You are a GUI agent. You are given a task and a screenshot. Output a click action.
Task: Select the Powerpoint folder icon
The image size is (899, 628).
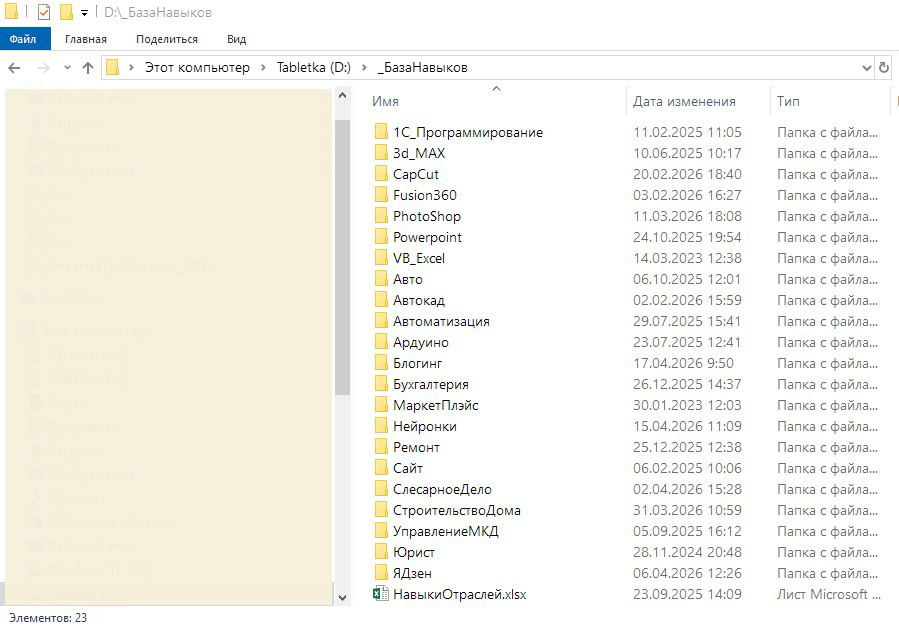[381, 237]
